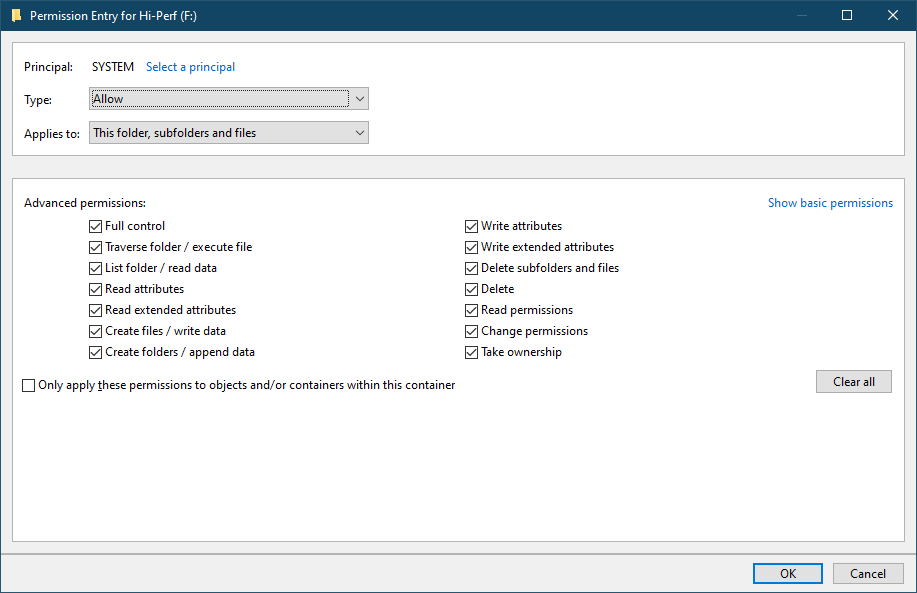This screenshot has height=593, width=917.
Task: Uncheck the Read attributes checkbox
Action: pos(95,289)
